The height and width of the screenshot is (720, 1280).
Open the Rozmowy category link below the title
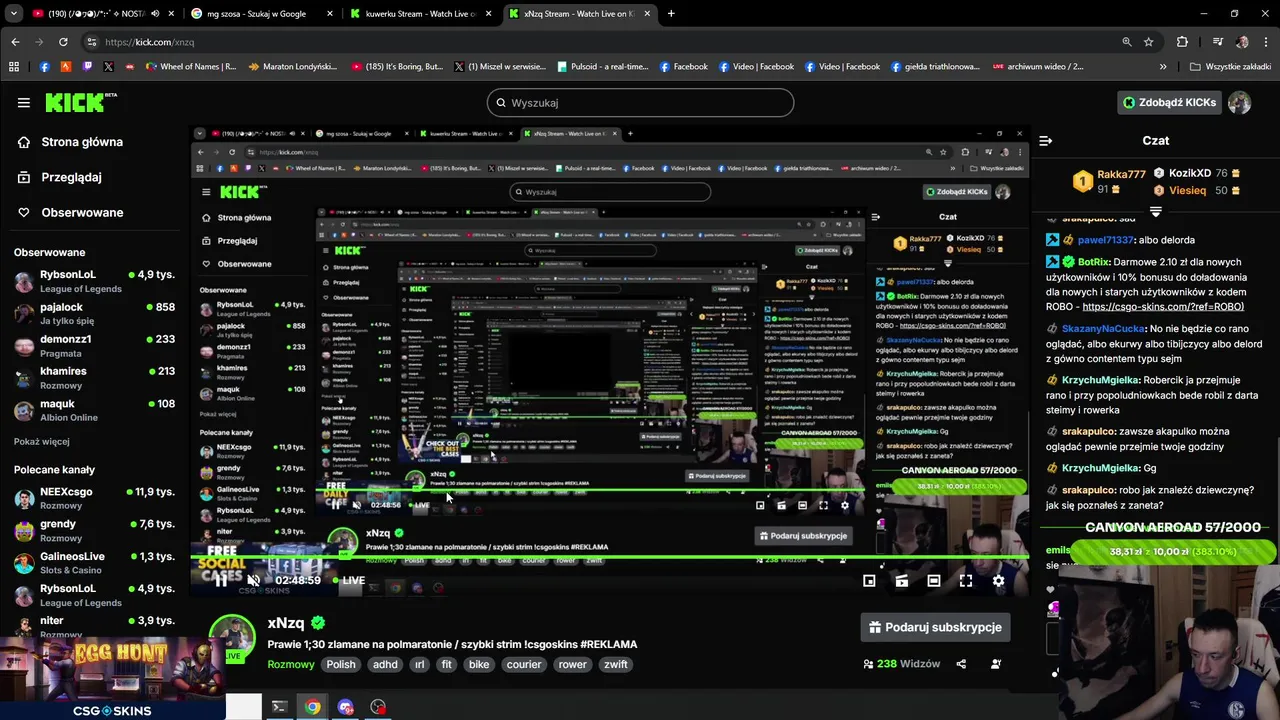(x=291, y=664)
